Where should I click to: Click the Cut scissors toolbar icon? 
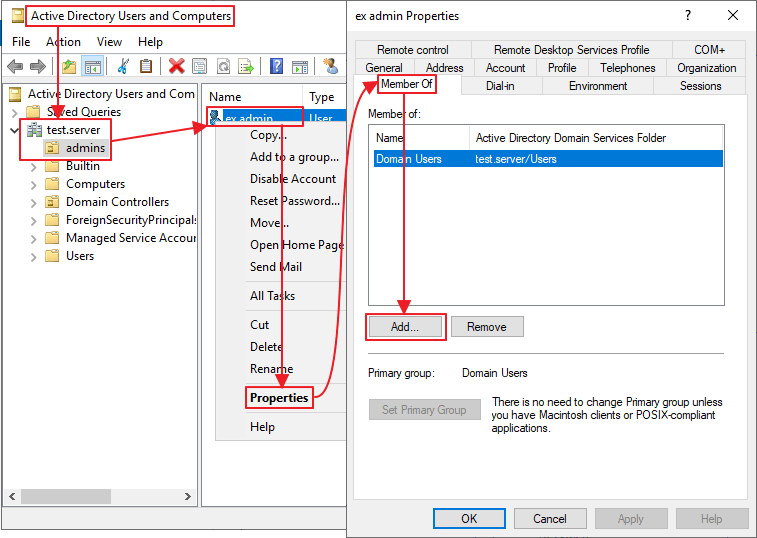[x=123, y=66]
